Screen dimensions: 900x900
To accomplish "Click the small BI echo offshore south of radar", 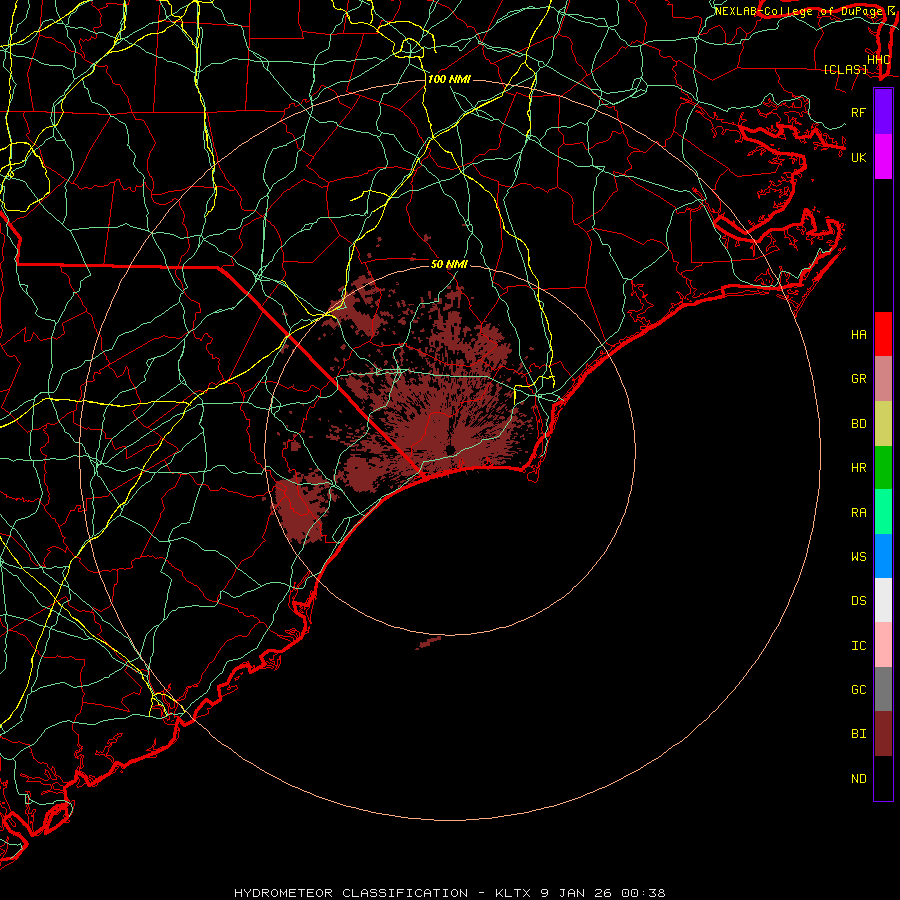I will (x=428, y=643).
